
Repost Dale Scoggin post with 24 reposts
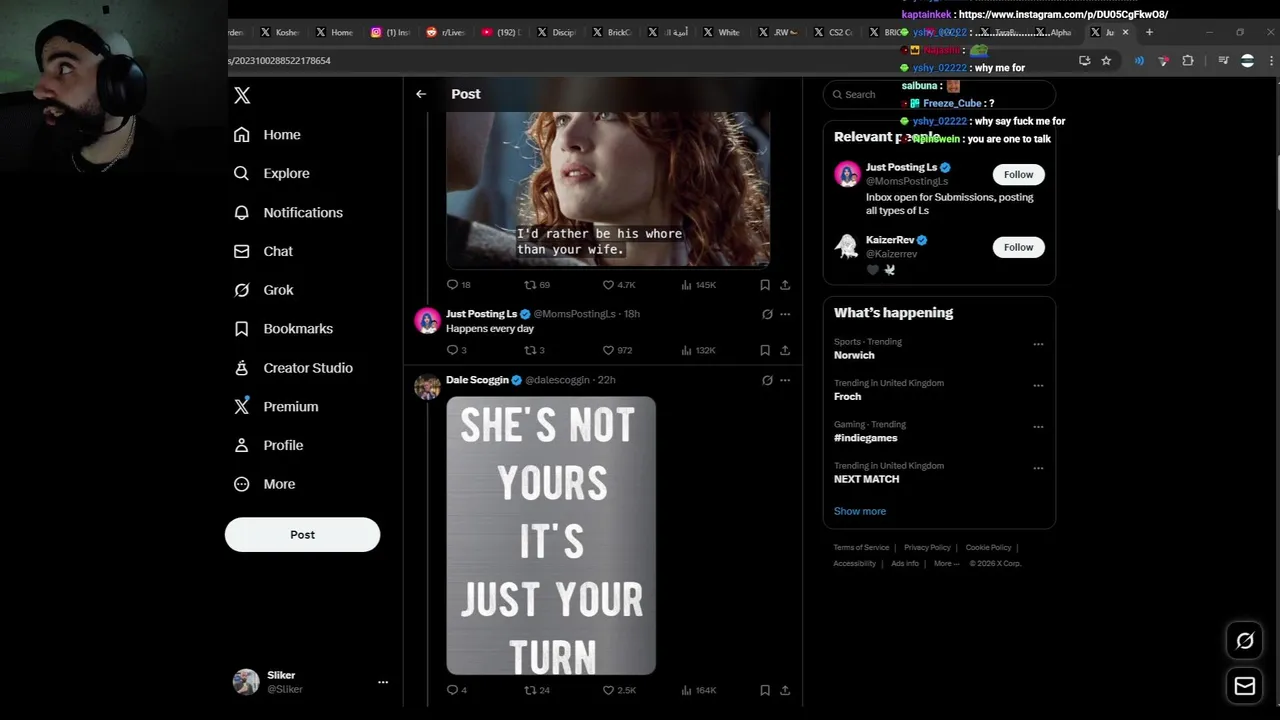(x=537, y=690)
